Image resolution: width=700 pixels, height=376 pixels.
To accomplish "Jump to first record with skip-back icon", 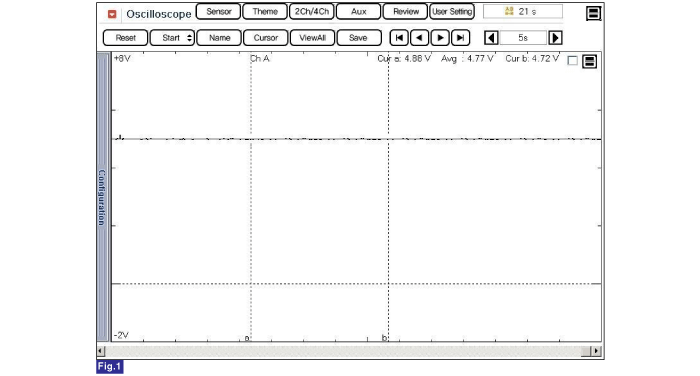I will [x=399, y=38].
